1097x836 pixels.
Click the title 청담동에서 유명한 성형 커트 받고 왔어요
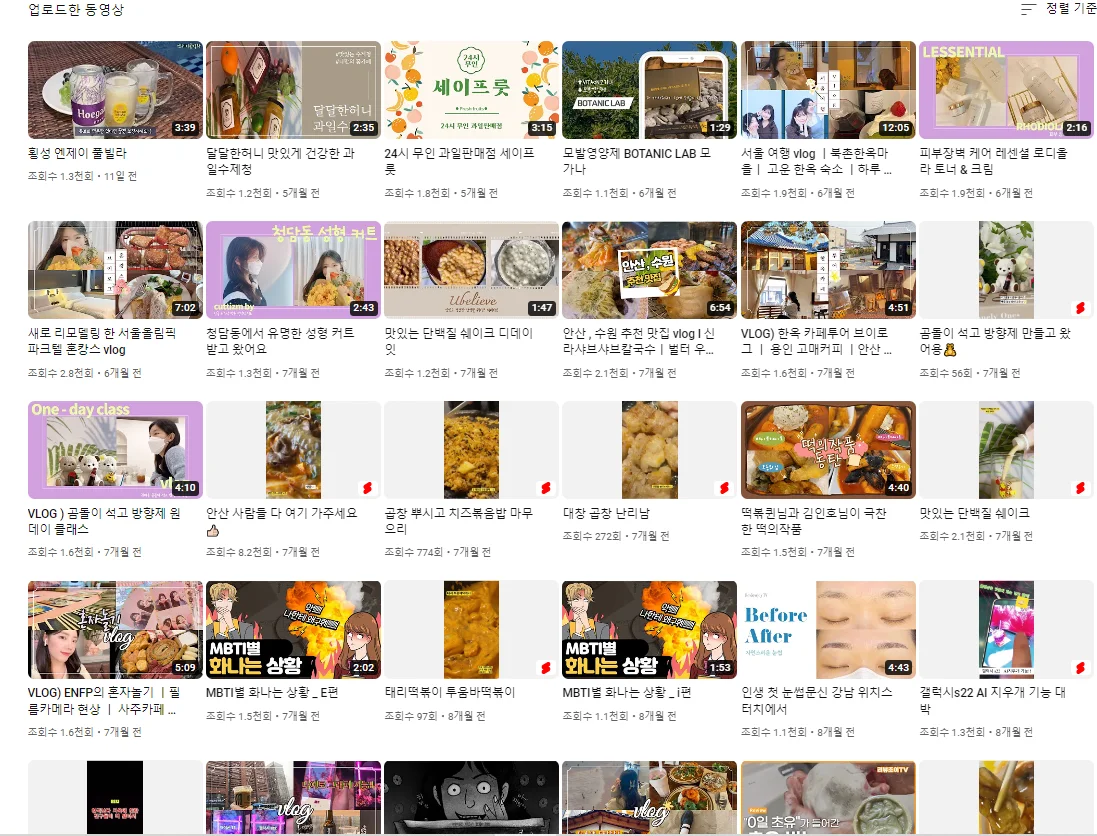point(280,341)
